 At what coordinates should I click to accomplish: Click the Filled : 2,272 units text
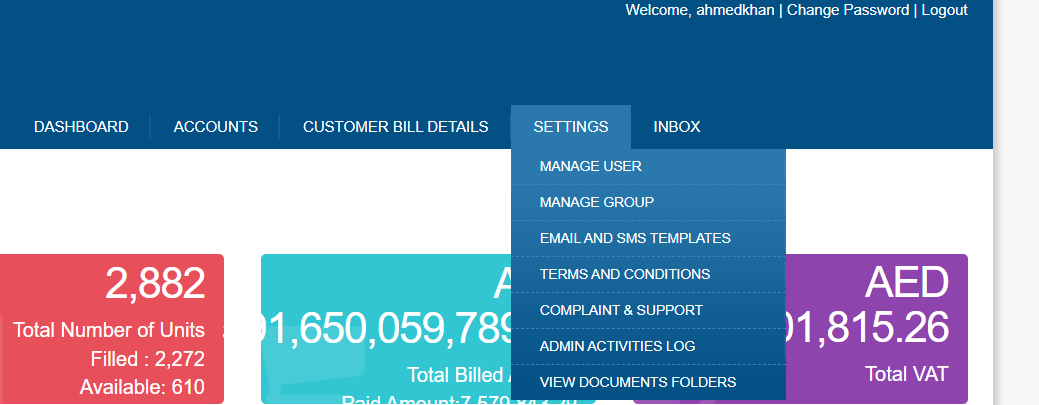(147, 359)
